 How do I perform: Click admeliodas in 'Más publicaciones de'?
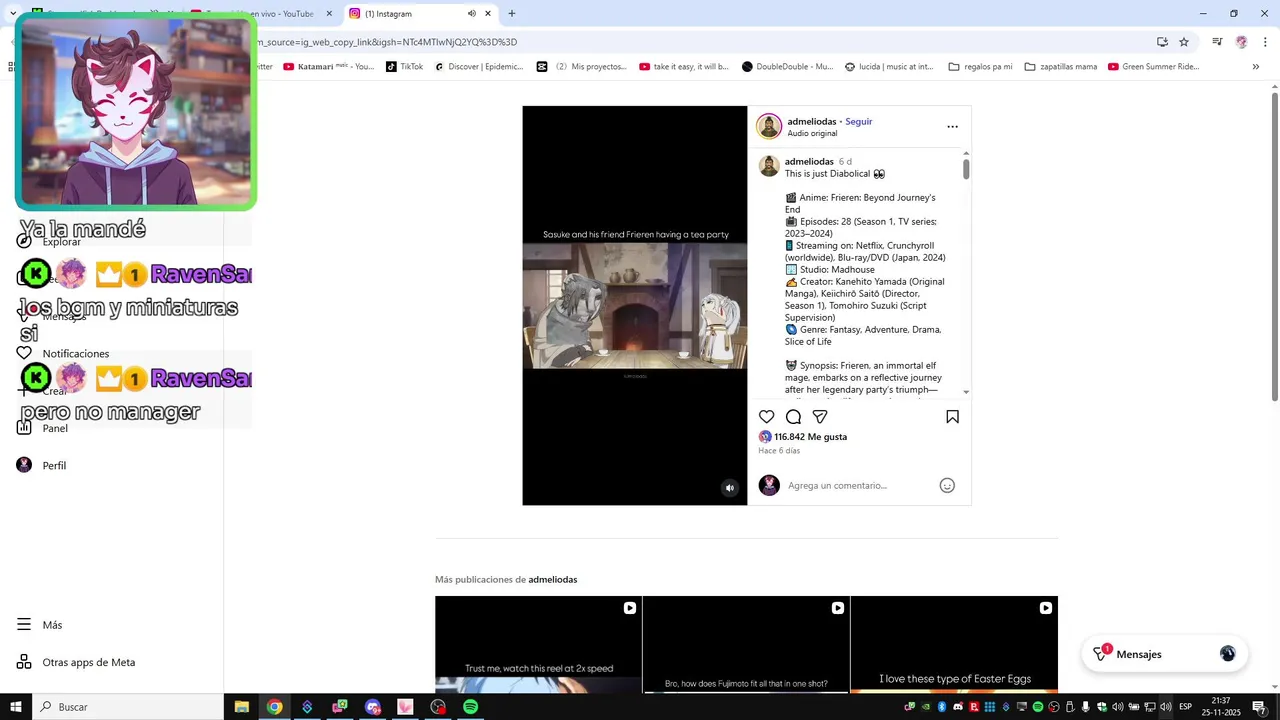pyautogui.click(x=553, y=580)
